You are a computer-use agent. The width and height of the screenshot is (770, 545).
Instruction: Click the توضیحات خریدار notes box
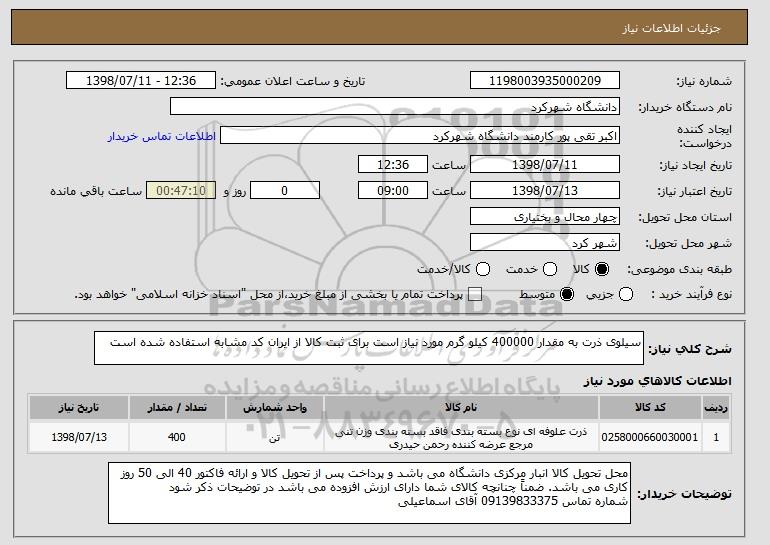[x=369, y=493]
